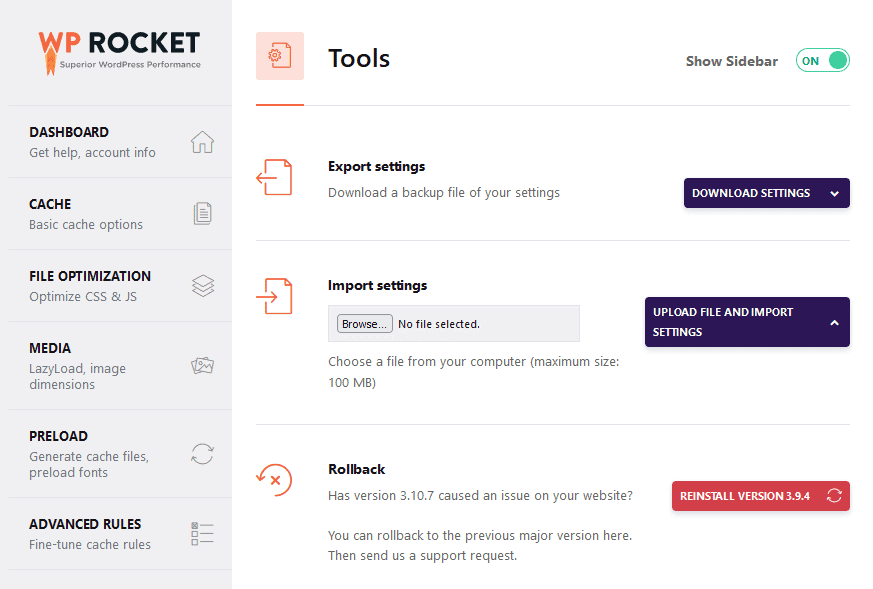The width and height of the screenshot is (873, 589).
Task: Click the WP Rocket logo
Action: click(119, 52)
